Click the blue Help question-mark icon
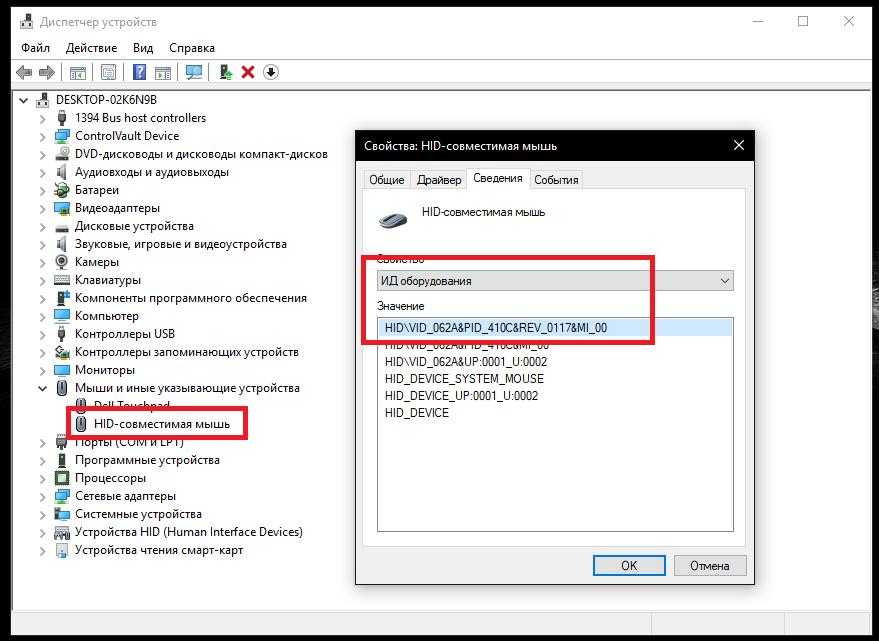This screenshot has height=641, width=879. tap(139, 72)
